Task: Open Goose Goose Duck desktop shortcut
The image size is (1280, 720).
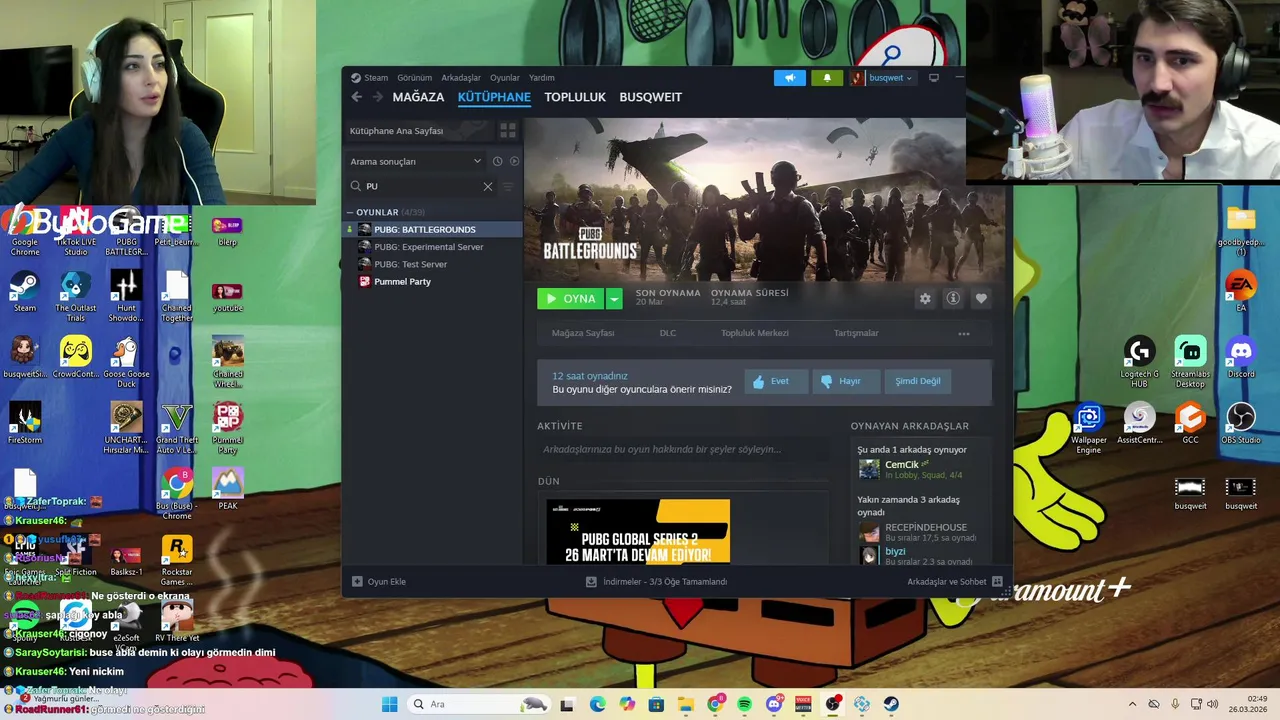Action: [126, 363]
